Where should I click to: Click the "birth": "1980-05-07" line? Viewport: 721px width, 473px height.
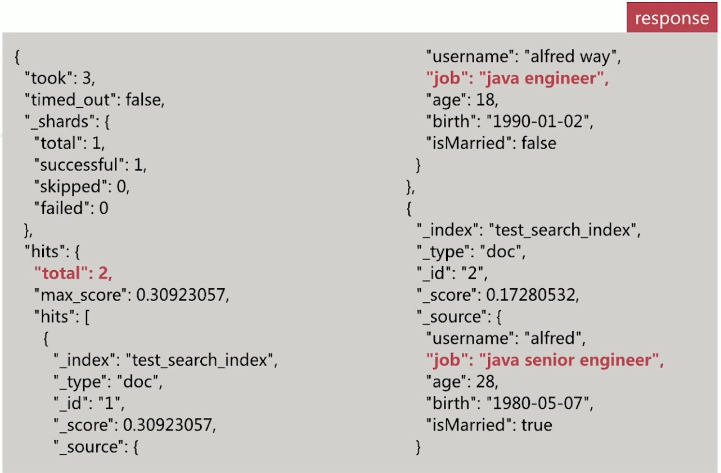pyautogui.click(x=509, y=404)
